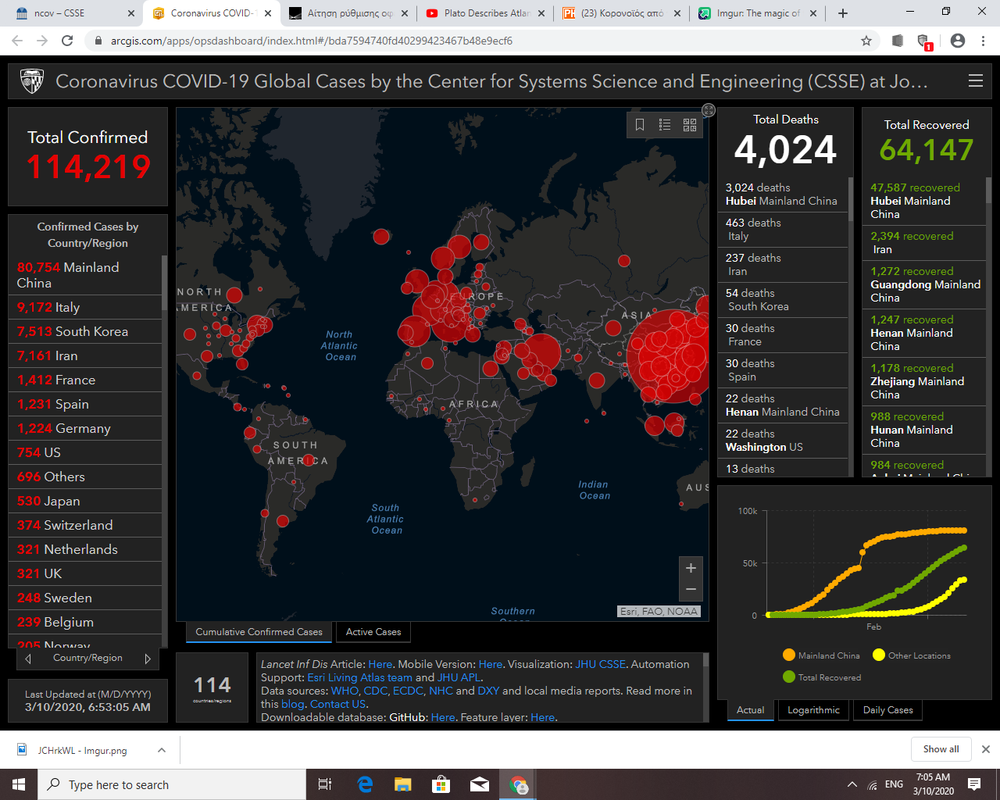This screenshot has height=800, width=1000.
Task: Select the Actual chart tab
Action: (750, 710)
